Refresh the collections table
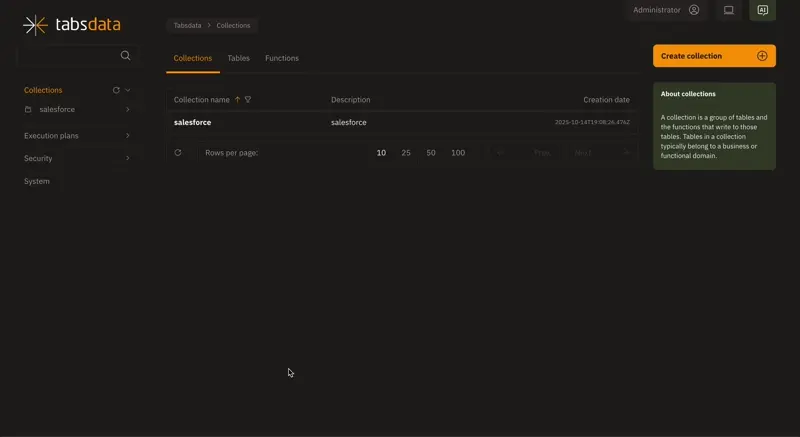Image resolution: width=800 pixels, height=437 pixels. coord(178,152)
